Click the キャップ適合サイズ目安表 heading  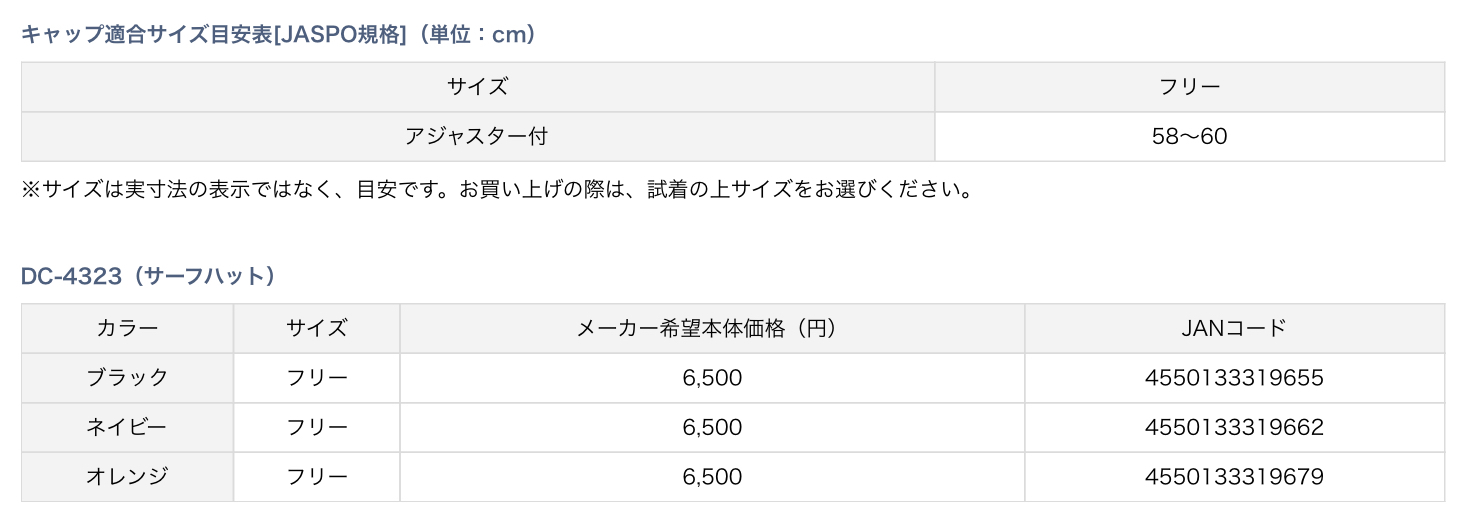point(280,34)
